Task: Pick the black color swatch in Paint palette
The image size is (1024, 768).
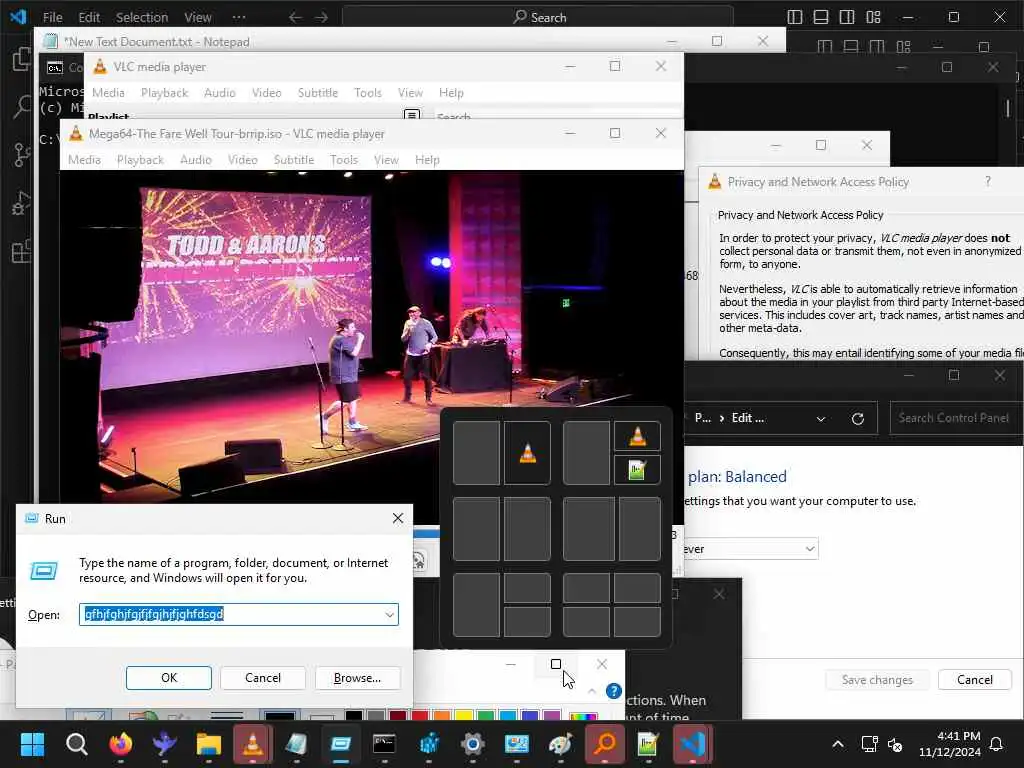Action: tap(353, 716)
